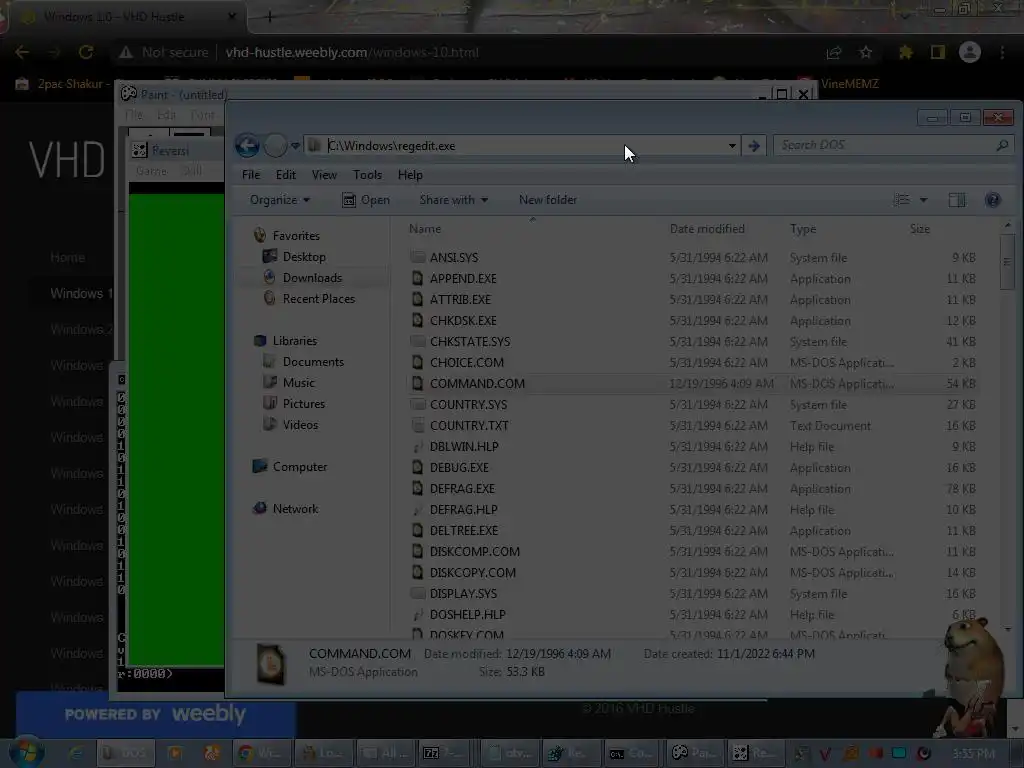Select the DISPLAY.SYS system file icon
1024x768 pixels.
coord(417,594)
